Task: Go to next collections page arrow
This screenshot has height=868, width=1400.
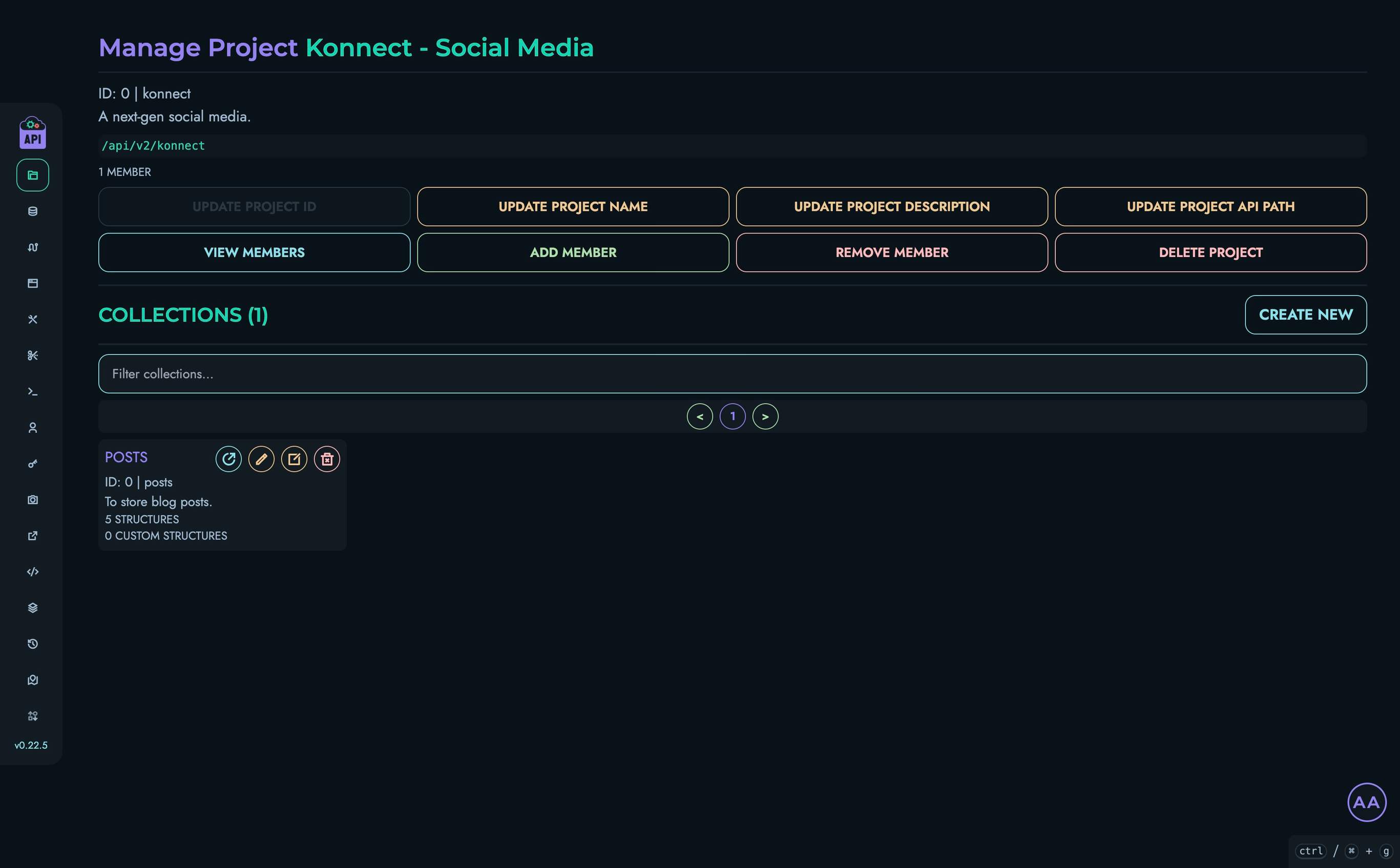Action: 765,416
